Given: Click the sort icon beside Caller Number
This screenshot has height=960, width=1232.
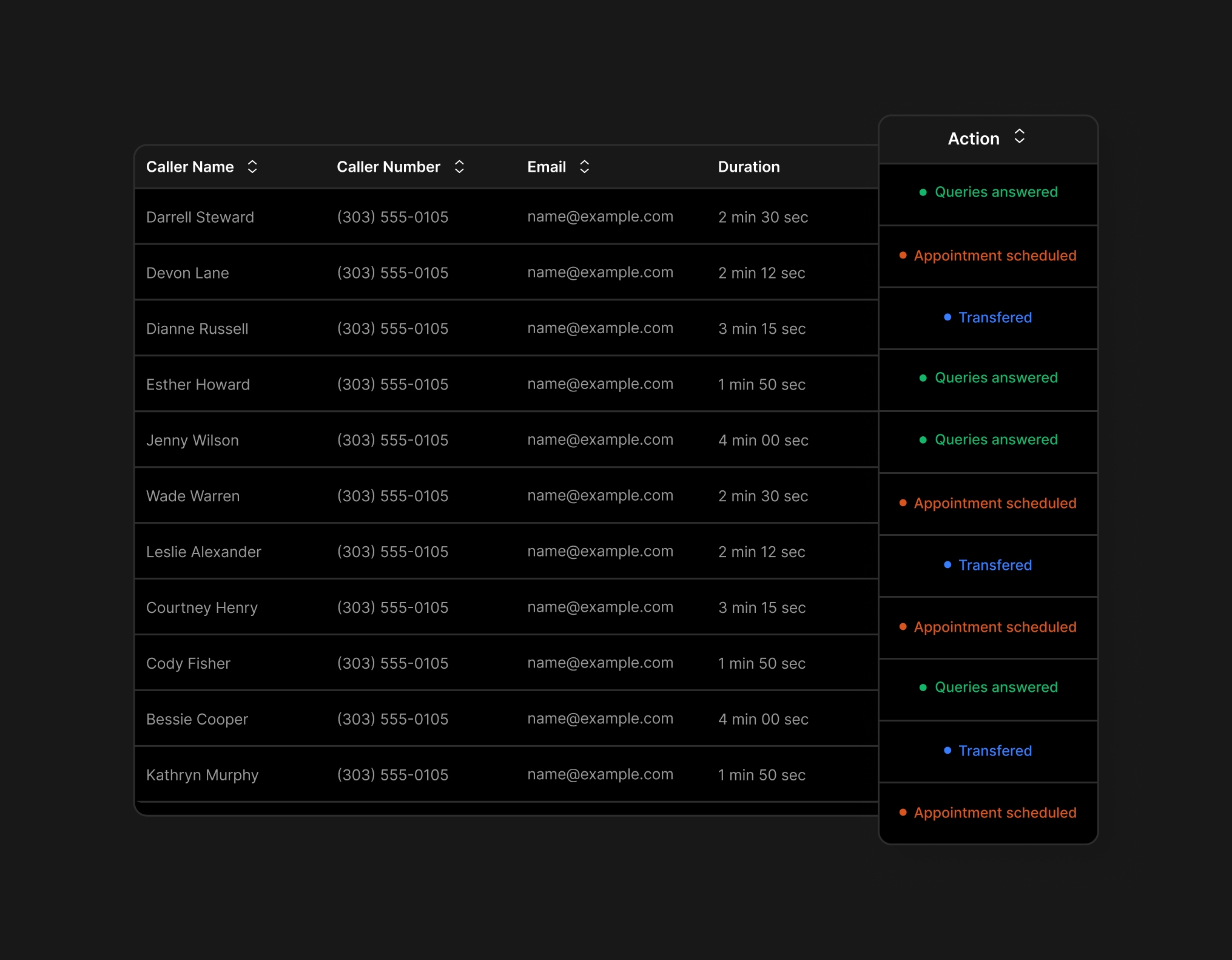Looking at the screenshot, I should 459,166.
